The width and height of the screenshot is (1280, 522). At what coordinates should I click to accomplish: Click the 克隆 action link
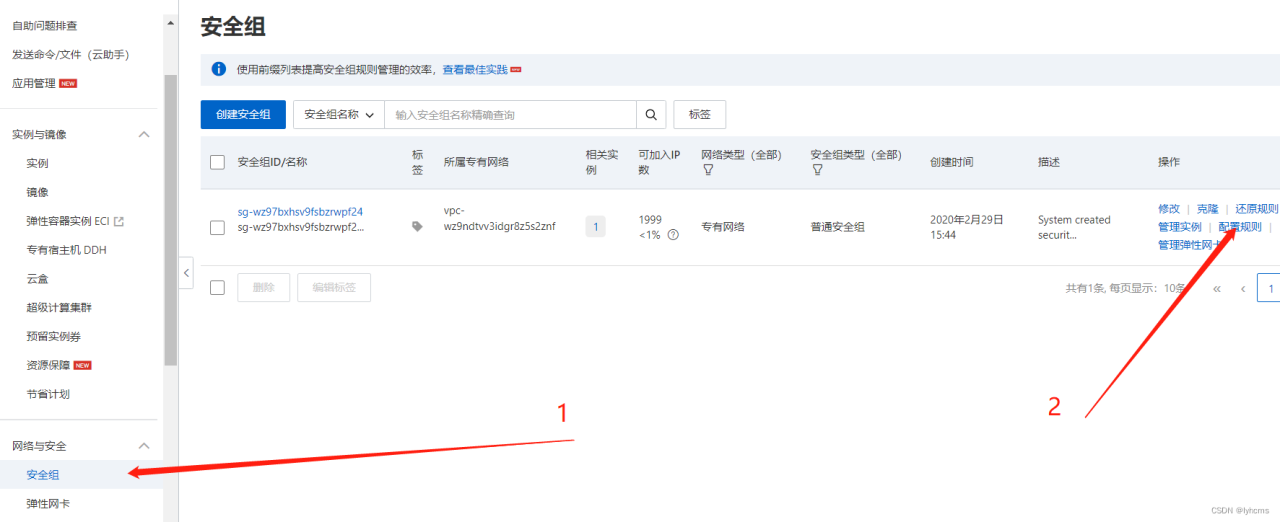pos(1208,209)
